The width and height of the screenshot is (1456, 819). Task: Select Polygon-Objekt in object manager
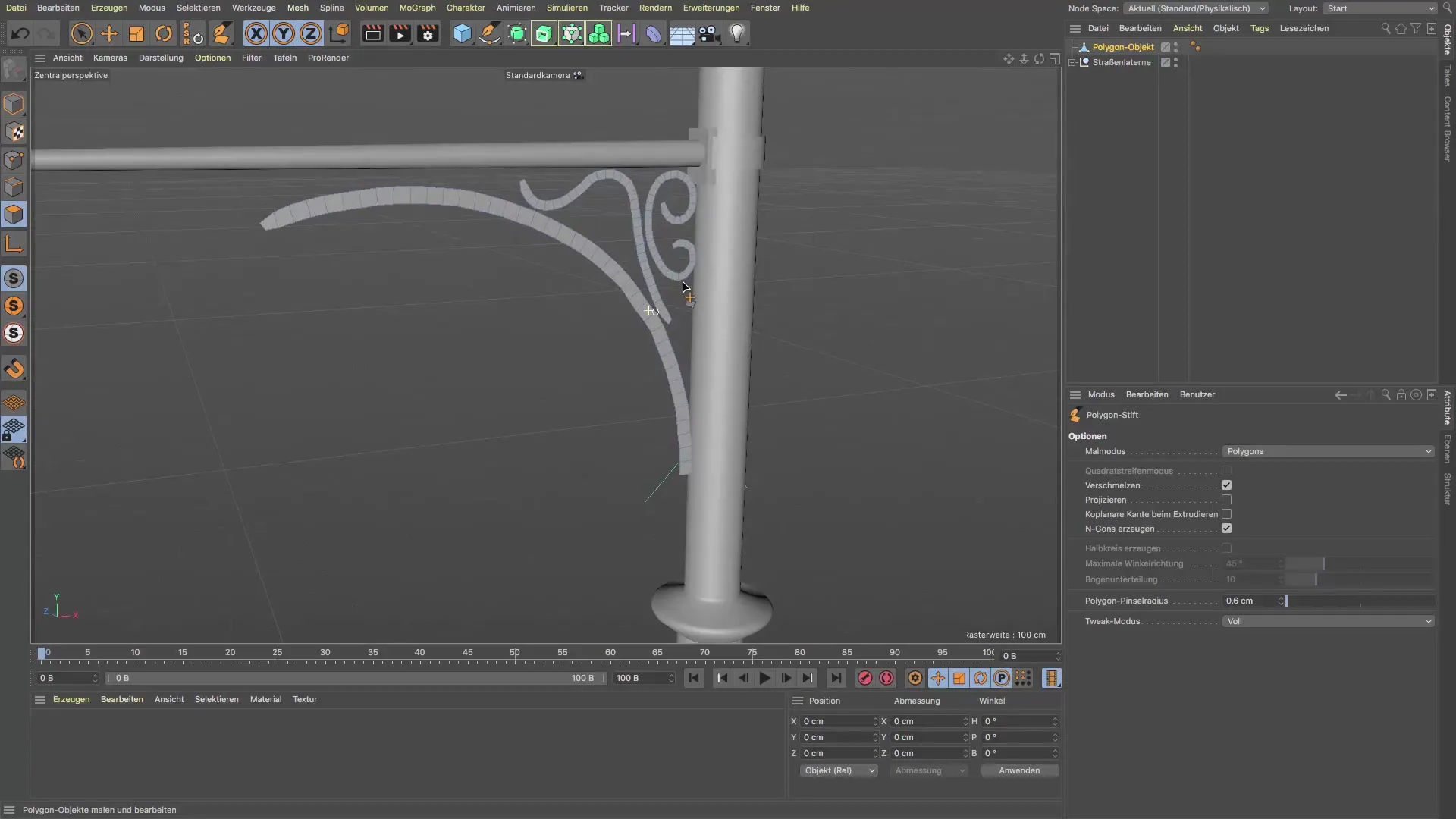(1122, 47)
